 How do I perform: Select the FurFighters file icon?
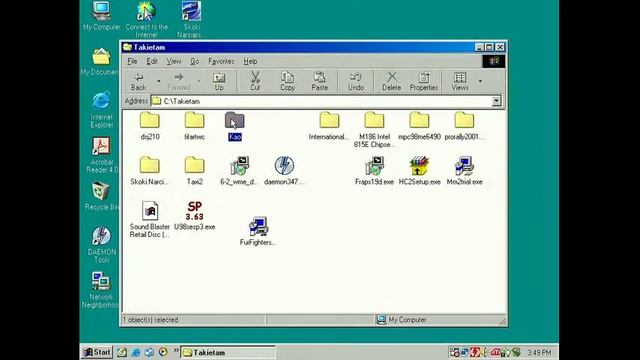(x=258, y=231)
